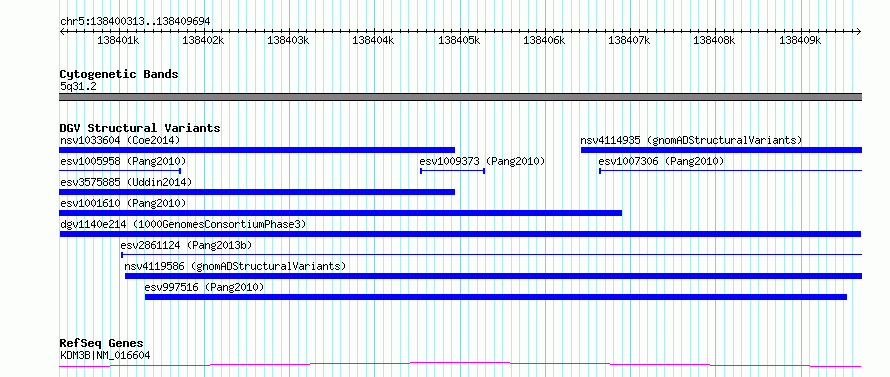Click nsv4119586 gnomADStructuralVariants variant bar
Image resolution: width=890 pixels, height=377 pixels.
493,276
